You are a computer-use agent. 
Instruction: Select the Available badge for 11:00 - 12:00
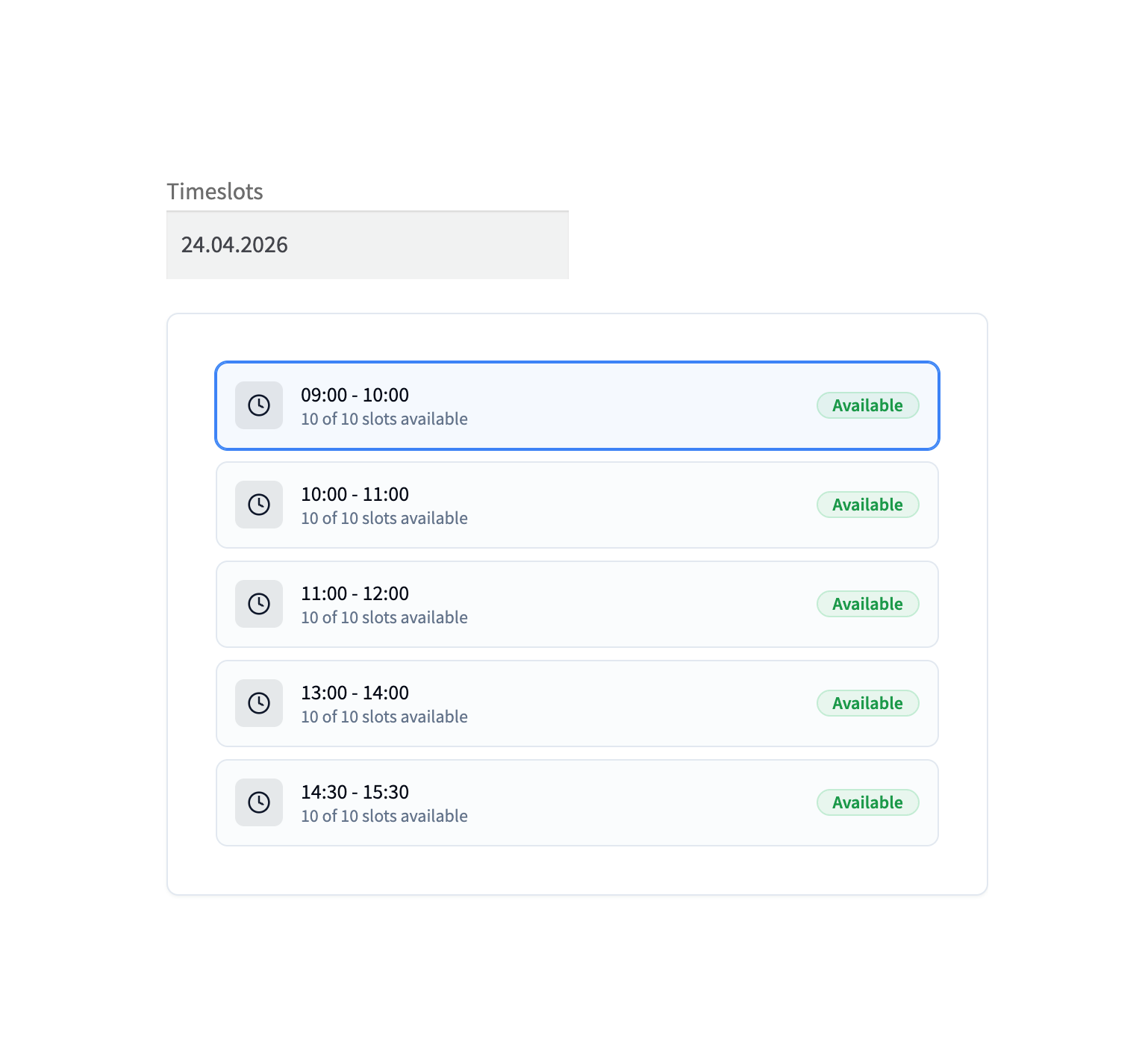[867, 604]
